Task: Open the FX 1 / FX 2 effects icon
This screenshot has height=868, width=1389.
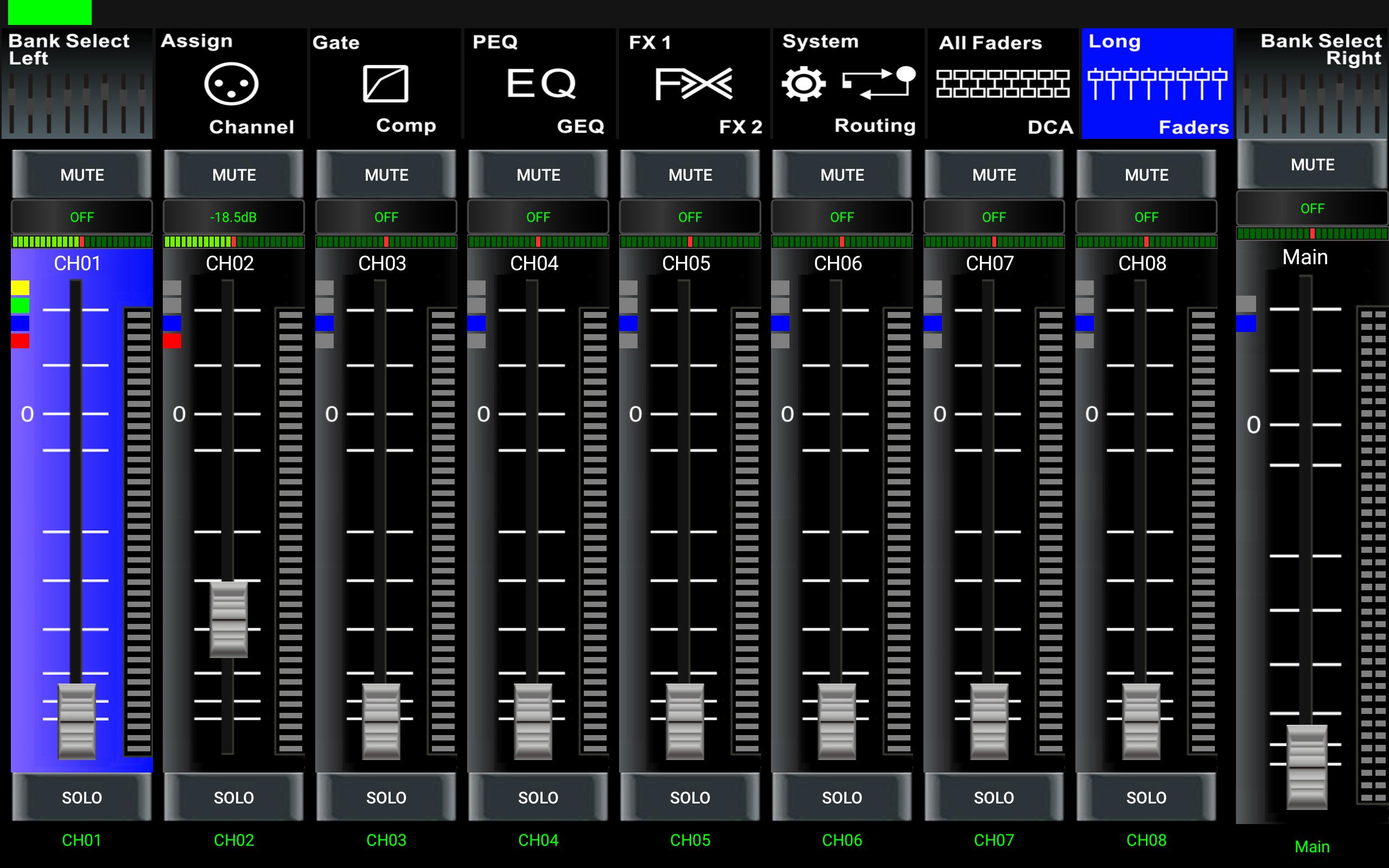Action: click(x=693, y=84)
